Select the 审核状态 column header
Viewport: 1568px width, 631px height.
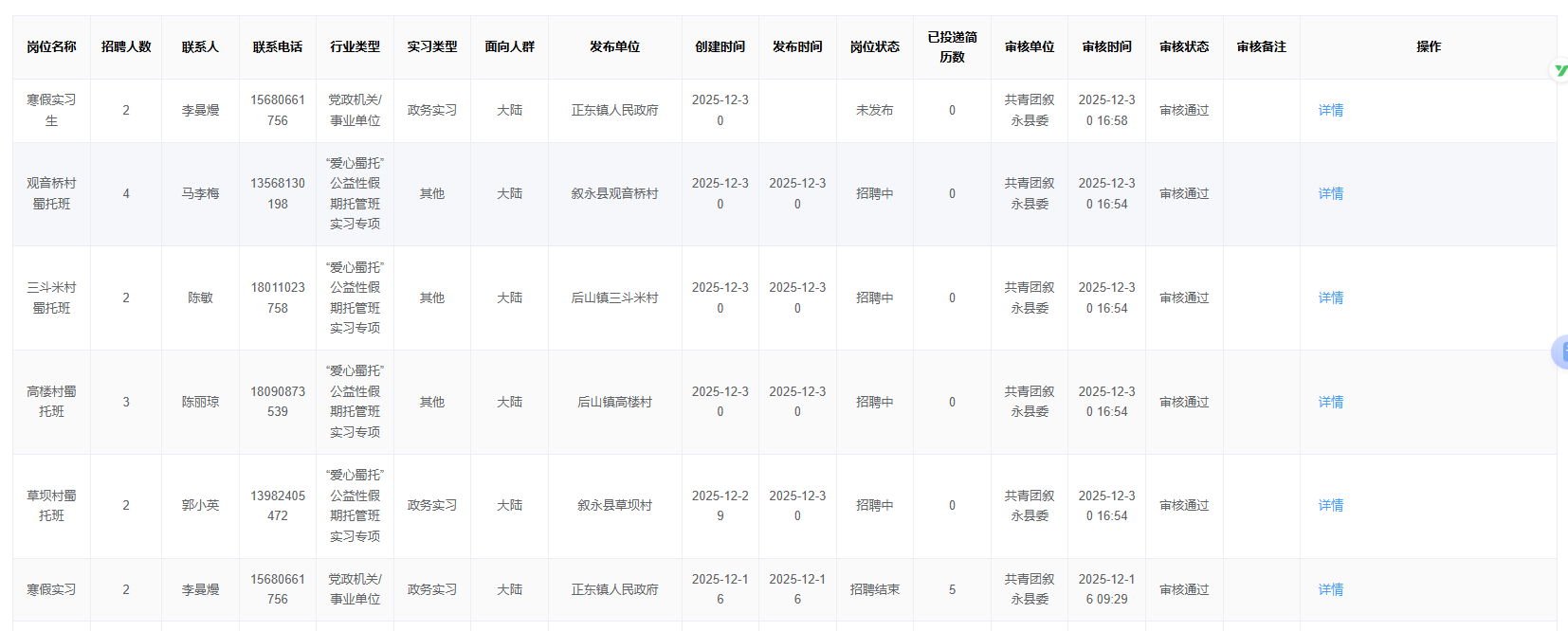tap(1184, 46)
